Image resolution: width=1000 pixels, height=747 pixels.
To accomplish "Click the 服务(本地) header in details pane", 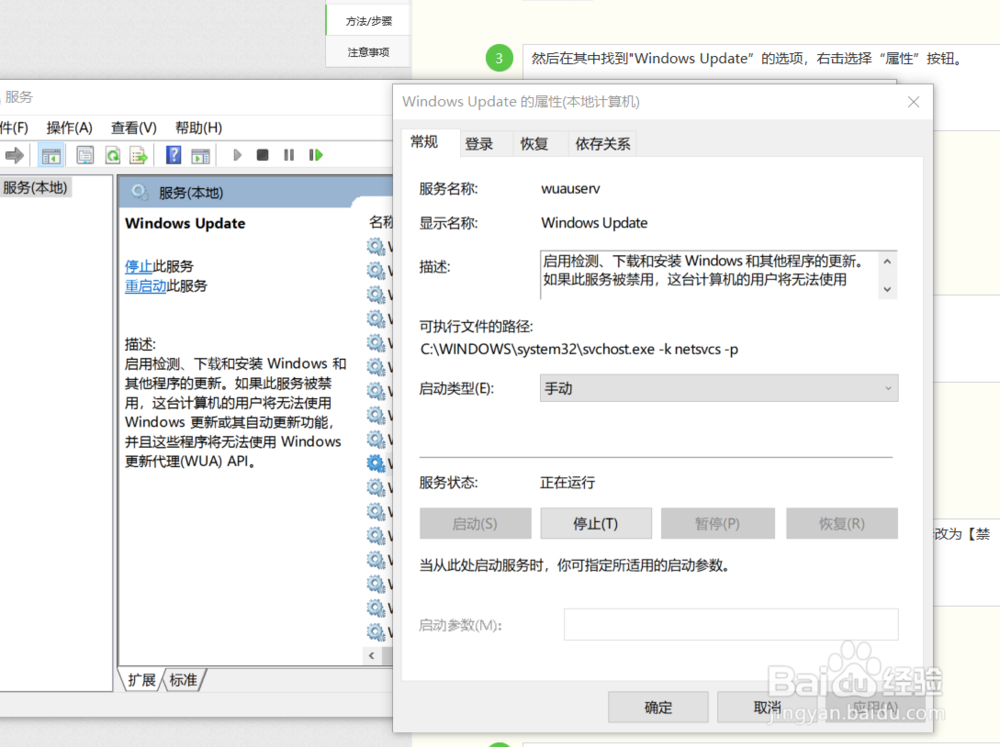I will click(191, 193).
